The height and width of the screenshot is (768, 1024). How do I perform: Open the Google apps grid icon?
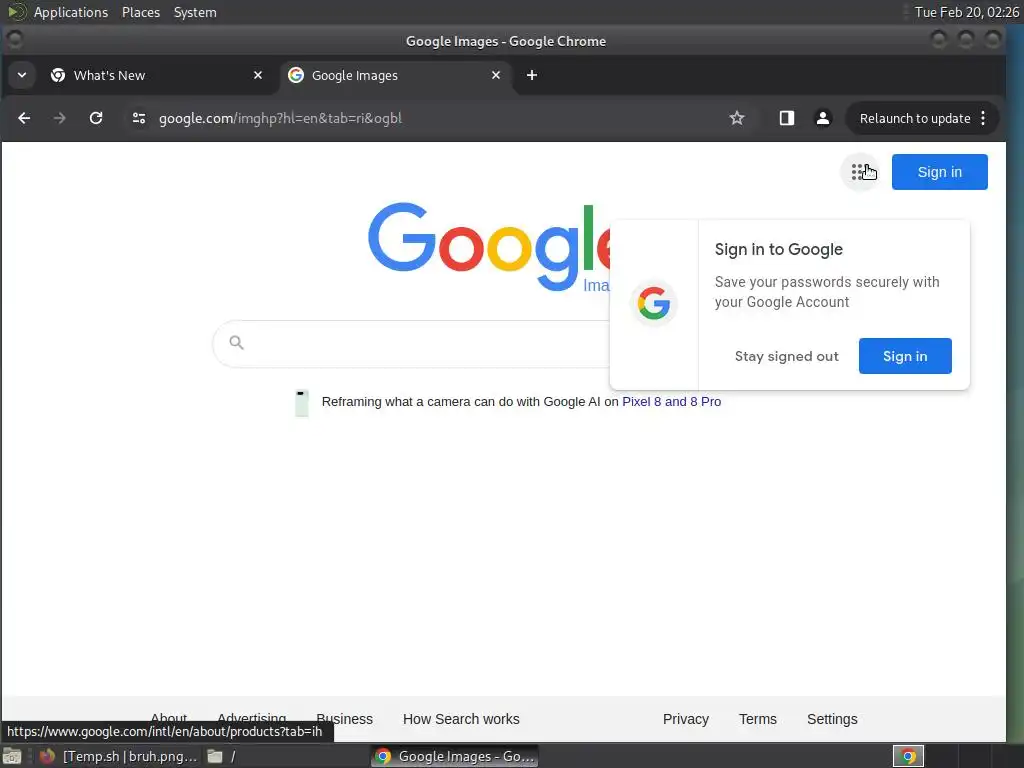click(860, 172)
